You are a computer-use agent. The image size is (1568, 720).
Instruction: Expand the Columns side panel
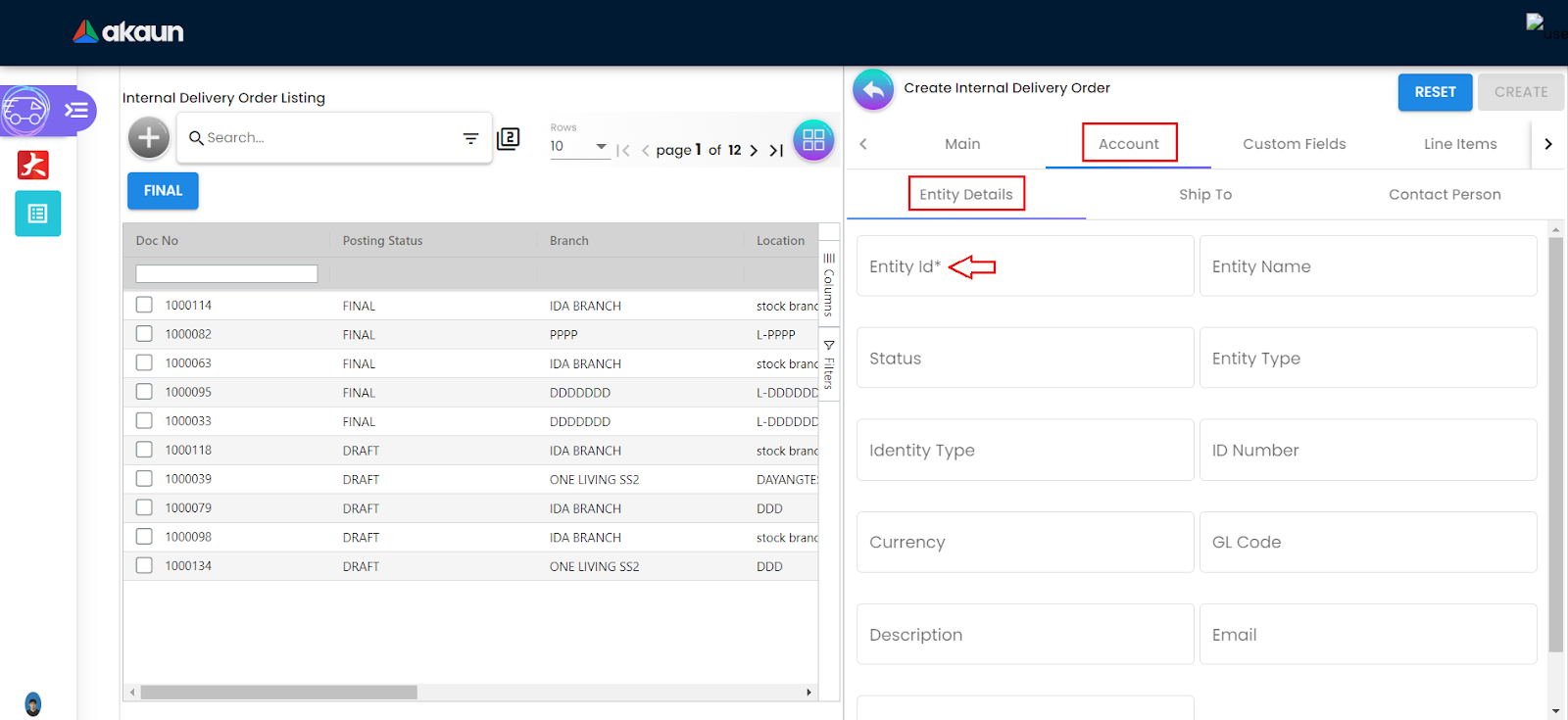tap(829, 285)
